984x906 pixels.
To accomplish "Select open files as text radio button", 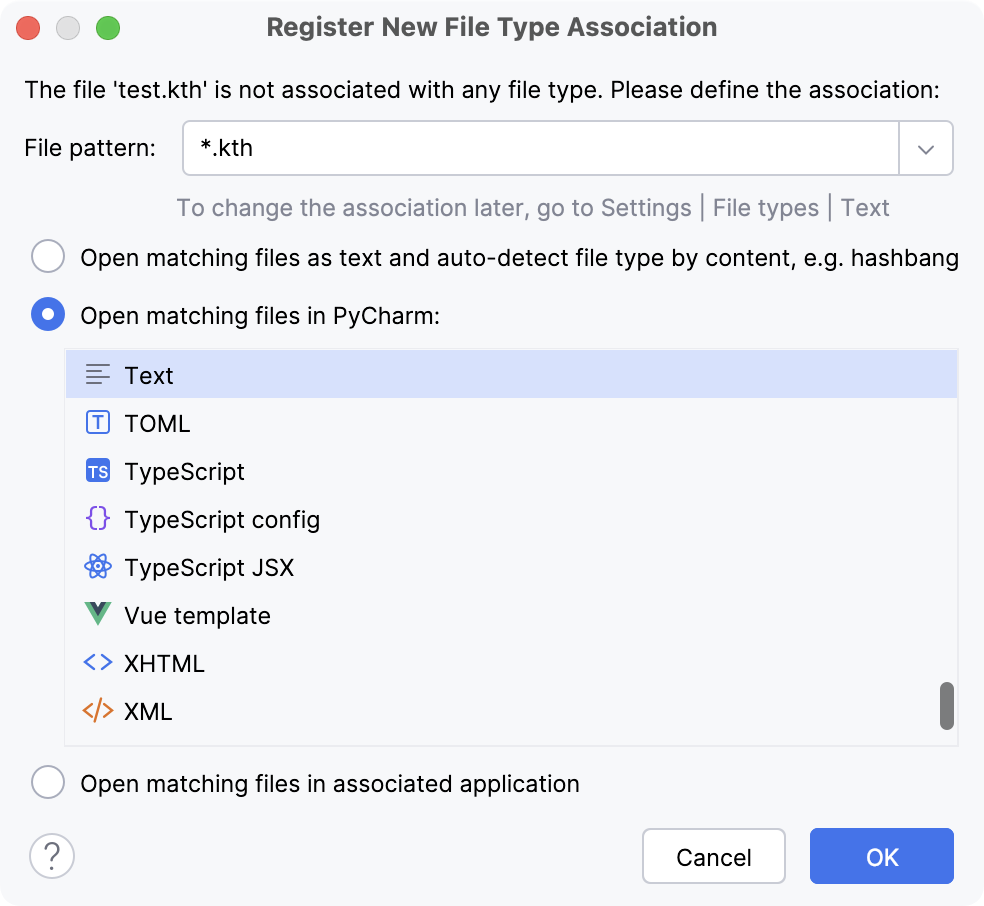I will click(x=48, y=256).
